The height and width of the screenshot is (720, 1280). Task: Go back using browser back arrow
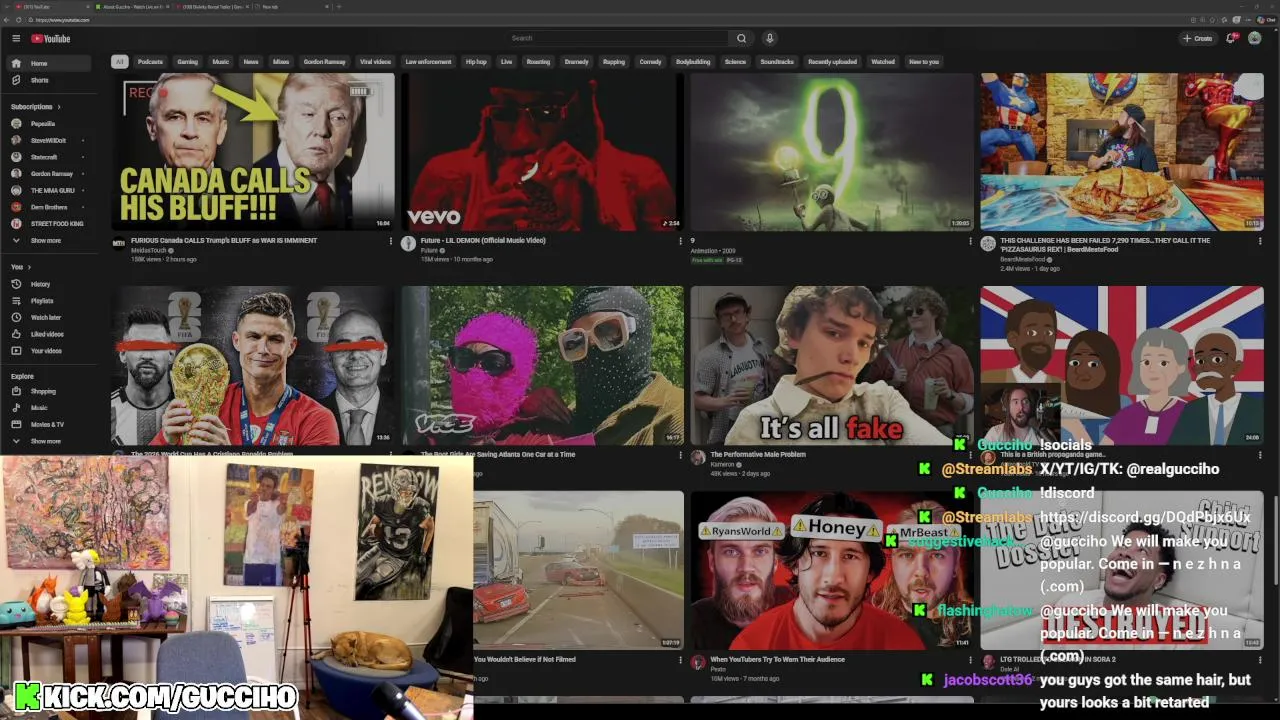pos(6,19)
